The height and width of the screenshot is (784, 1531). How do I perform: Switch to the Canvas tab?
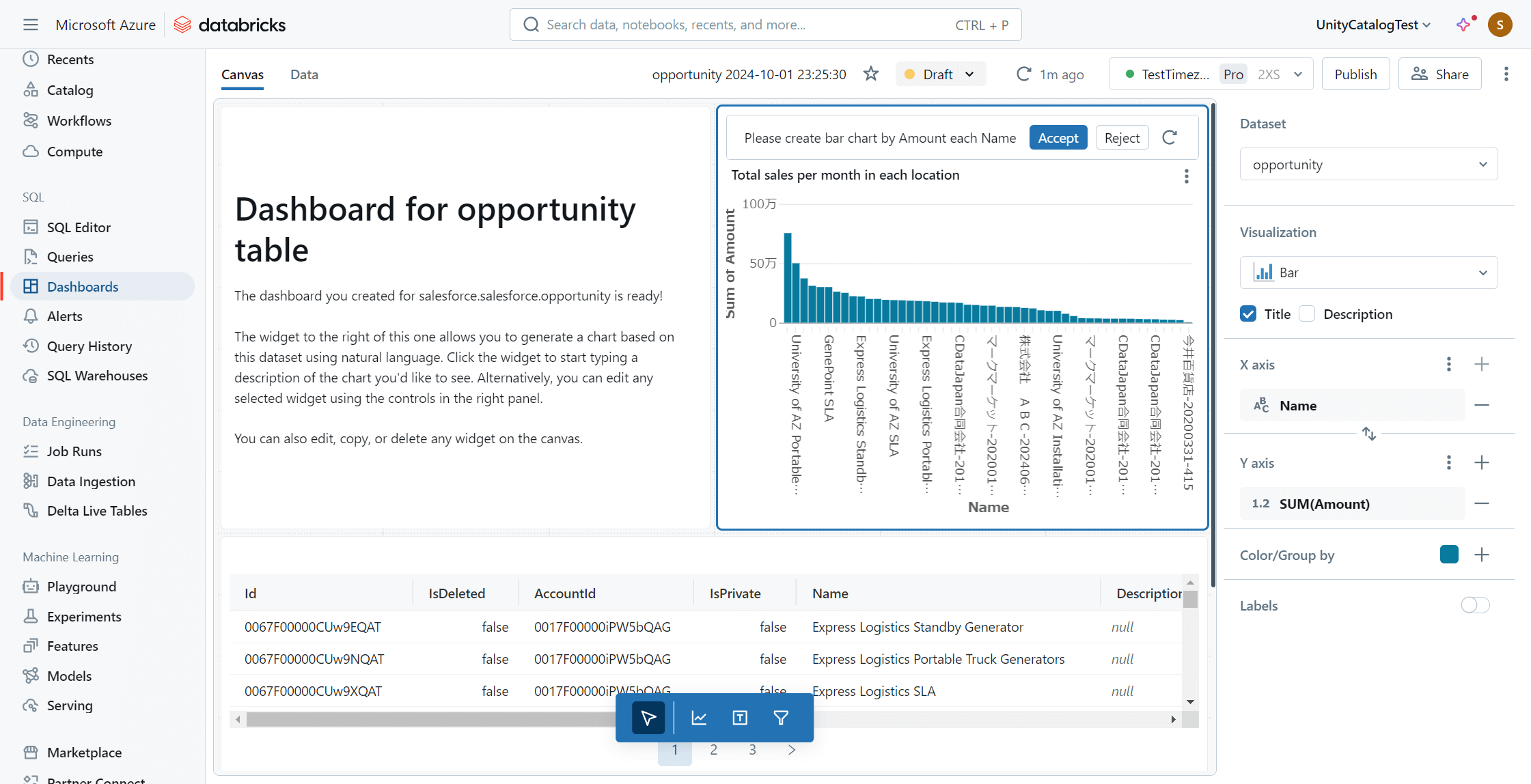(243, 74)
